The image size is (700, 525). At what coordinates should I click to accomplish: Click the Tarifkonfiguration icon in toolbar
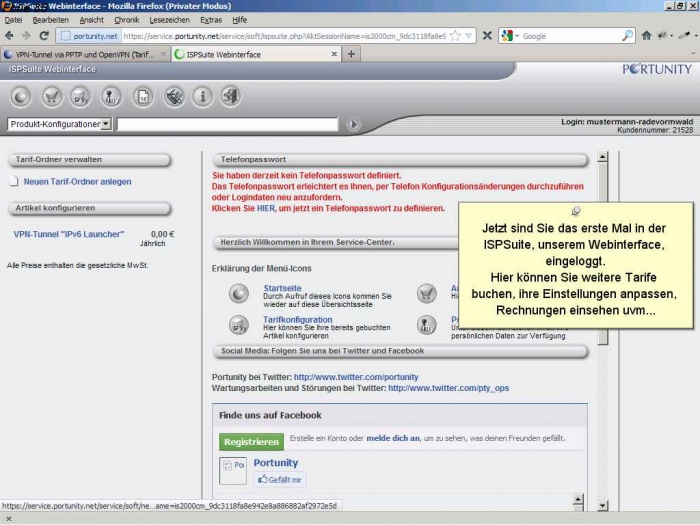click(81, 96)
